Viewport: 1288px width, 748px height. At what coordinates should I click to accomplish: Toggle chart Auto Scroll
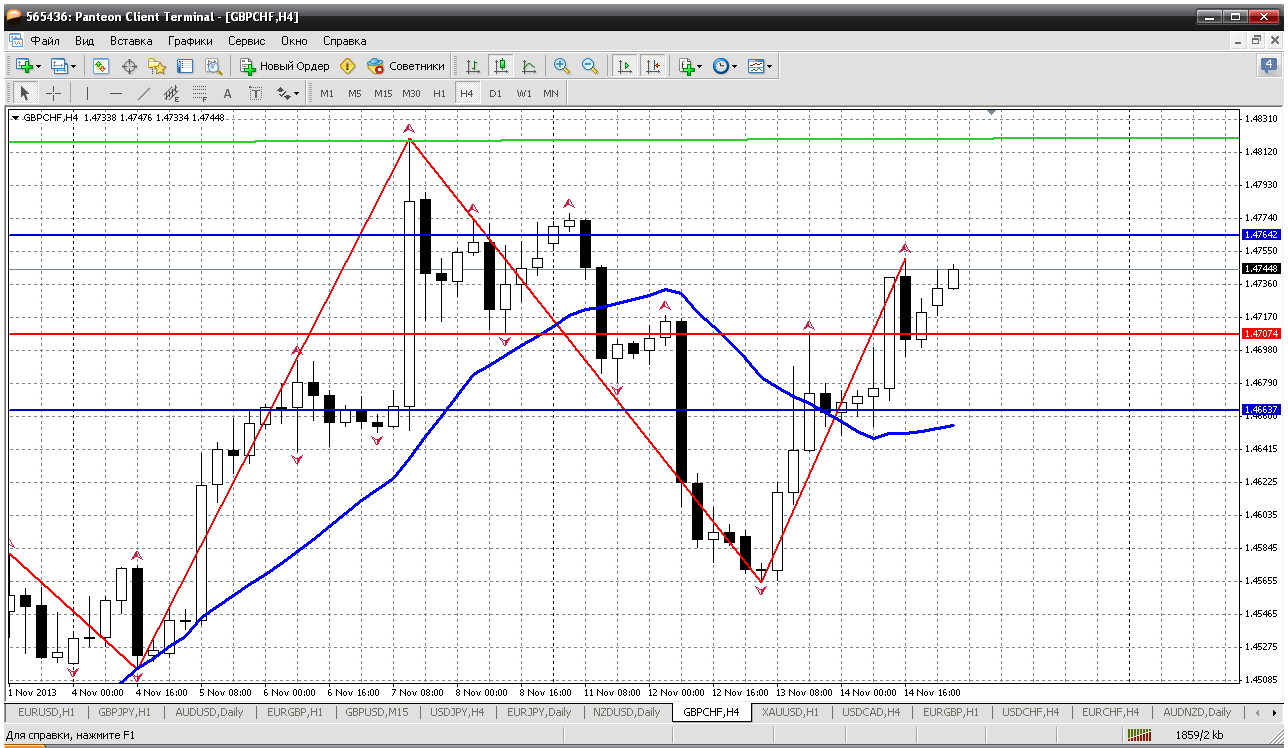[625, 66]
